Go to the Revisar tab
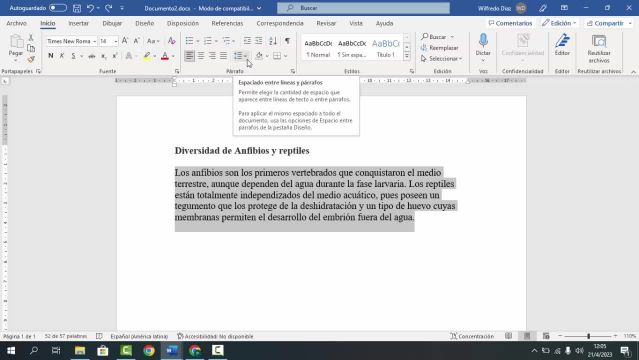Screen dimensions: 639x360 (x=326, y=23)
